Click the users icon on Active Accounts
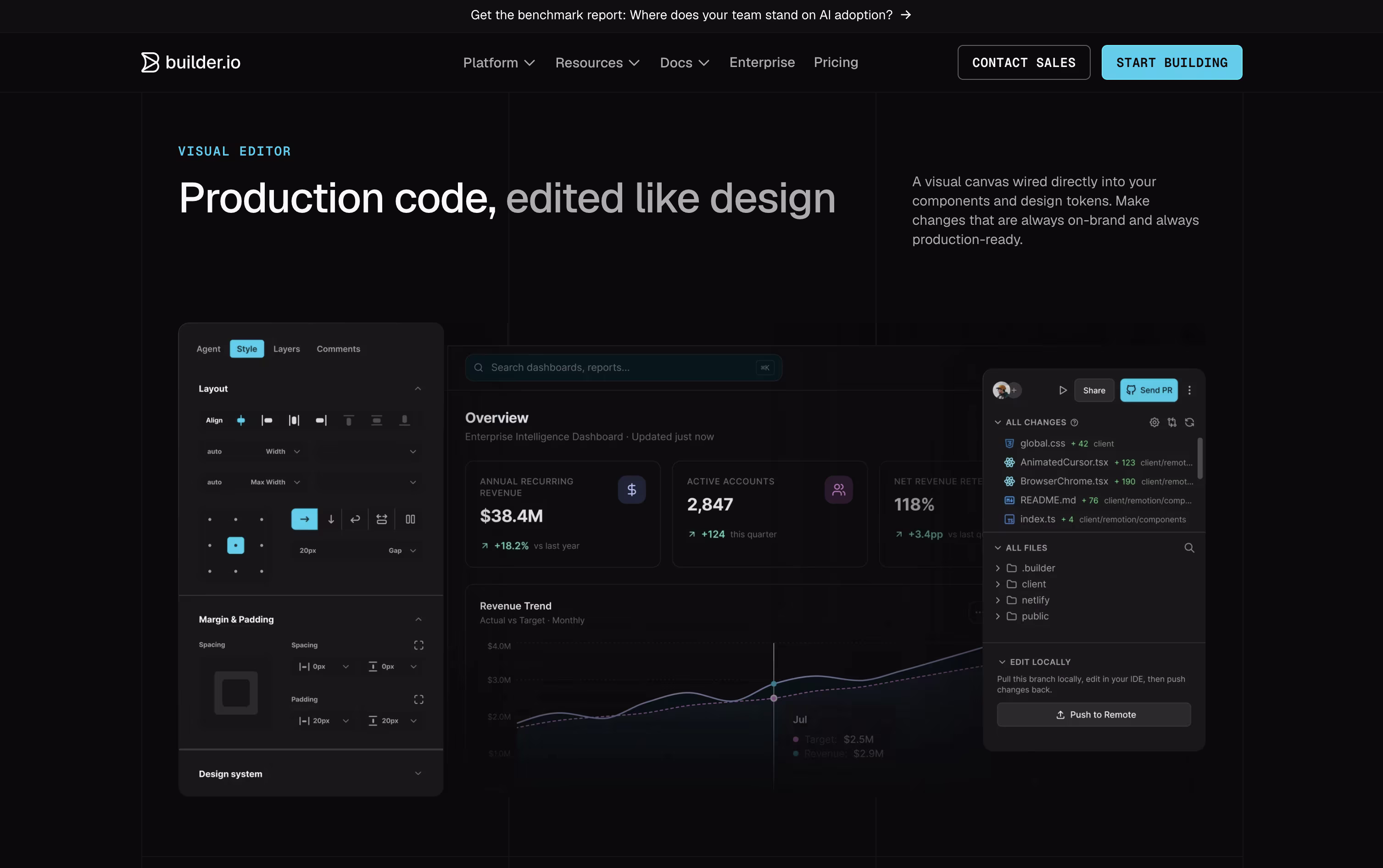 point(839,490)
